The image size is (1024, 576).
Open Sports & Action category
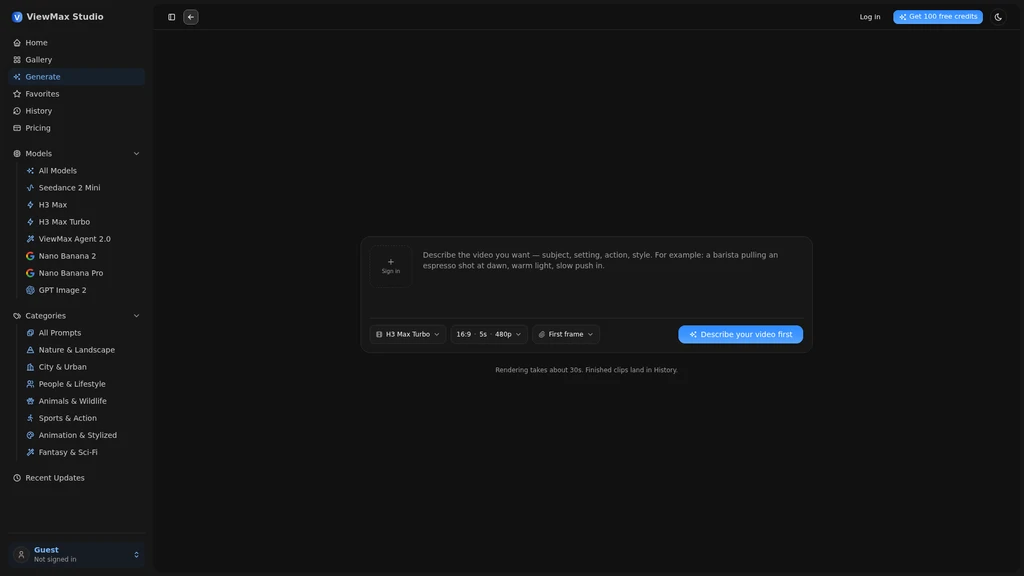[x=83, y=418]
